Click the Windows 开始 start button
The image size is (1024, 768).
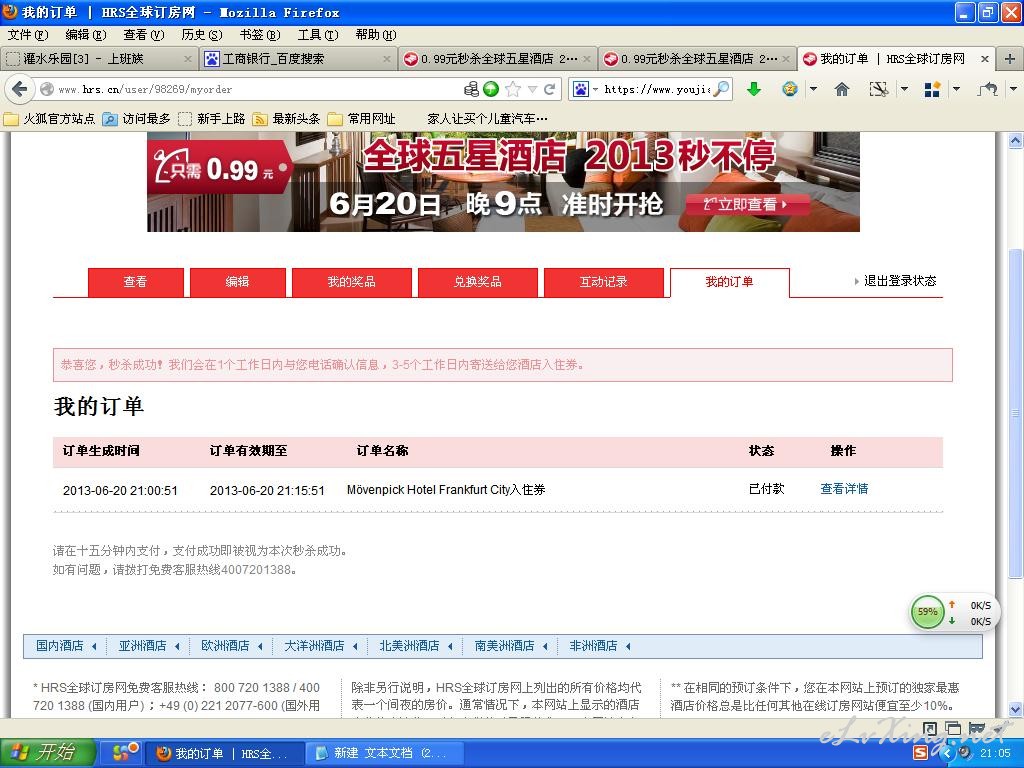coord(48,752)
